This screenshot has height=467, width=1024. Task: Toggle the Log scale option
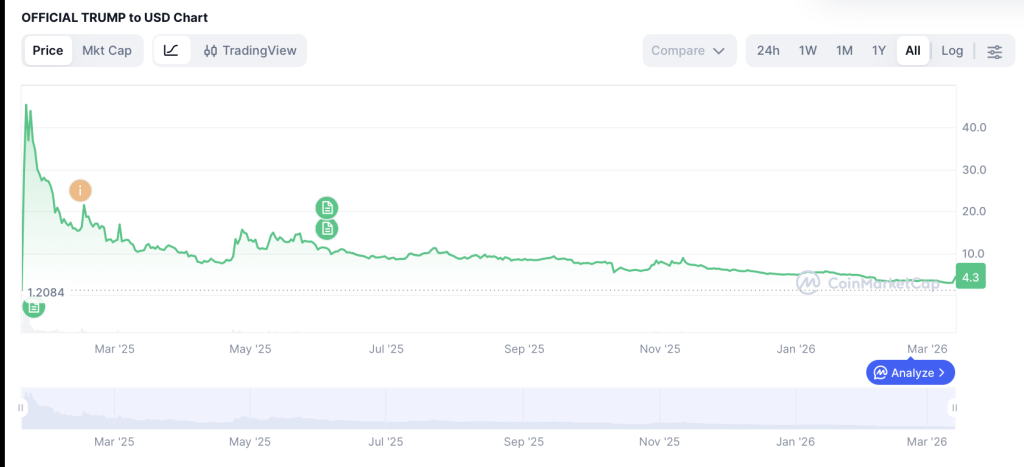952,50
